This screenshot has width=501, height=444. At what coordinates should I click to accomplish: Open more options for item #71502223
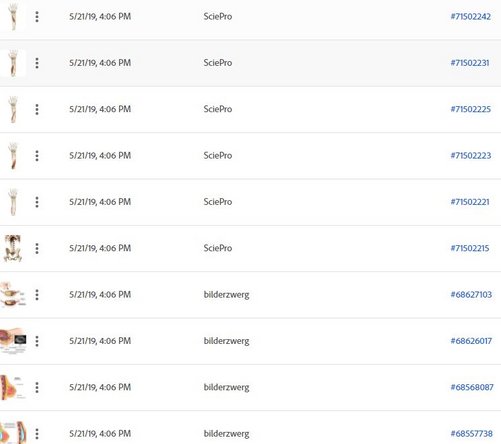point(37,156)
